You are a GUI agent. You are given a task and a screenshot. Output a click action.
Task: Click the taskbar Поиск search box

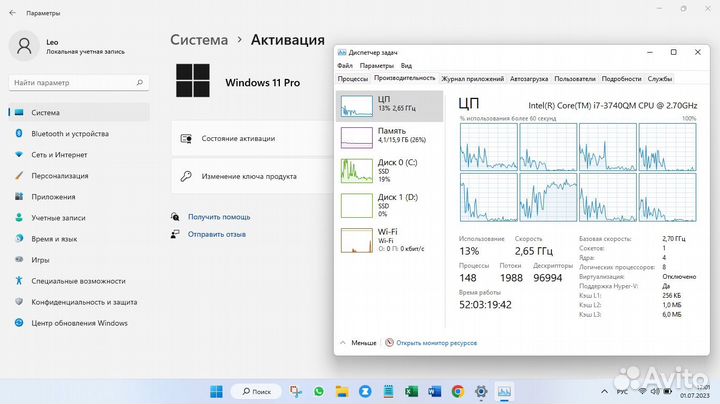(x=256, y=392)
